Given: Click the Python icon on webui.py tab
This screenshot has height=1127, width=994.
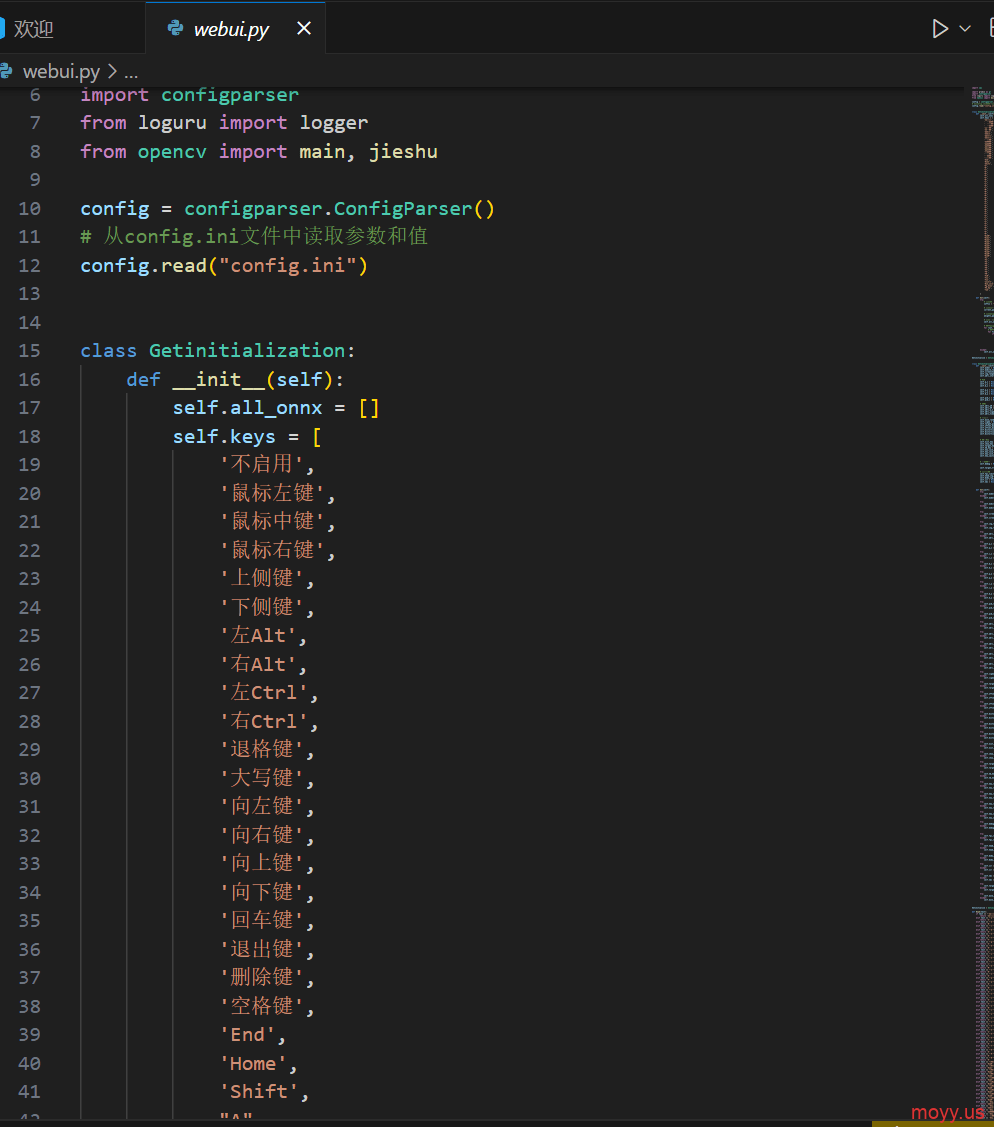Looking at the screenshot, I should click(175, 29).
